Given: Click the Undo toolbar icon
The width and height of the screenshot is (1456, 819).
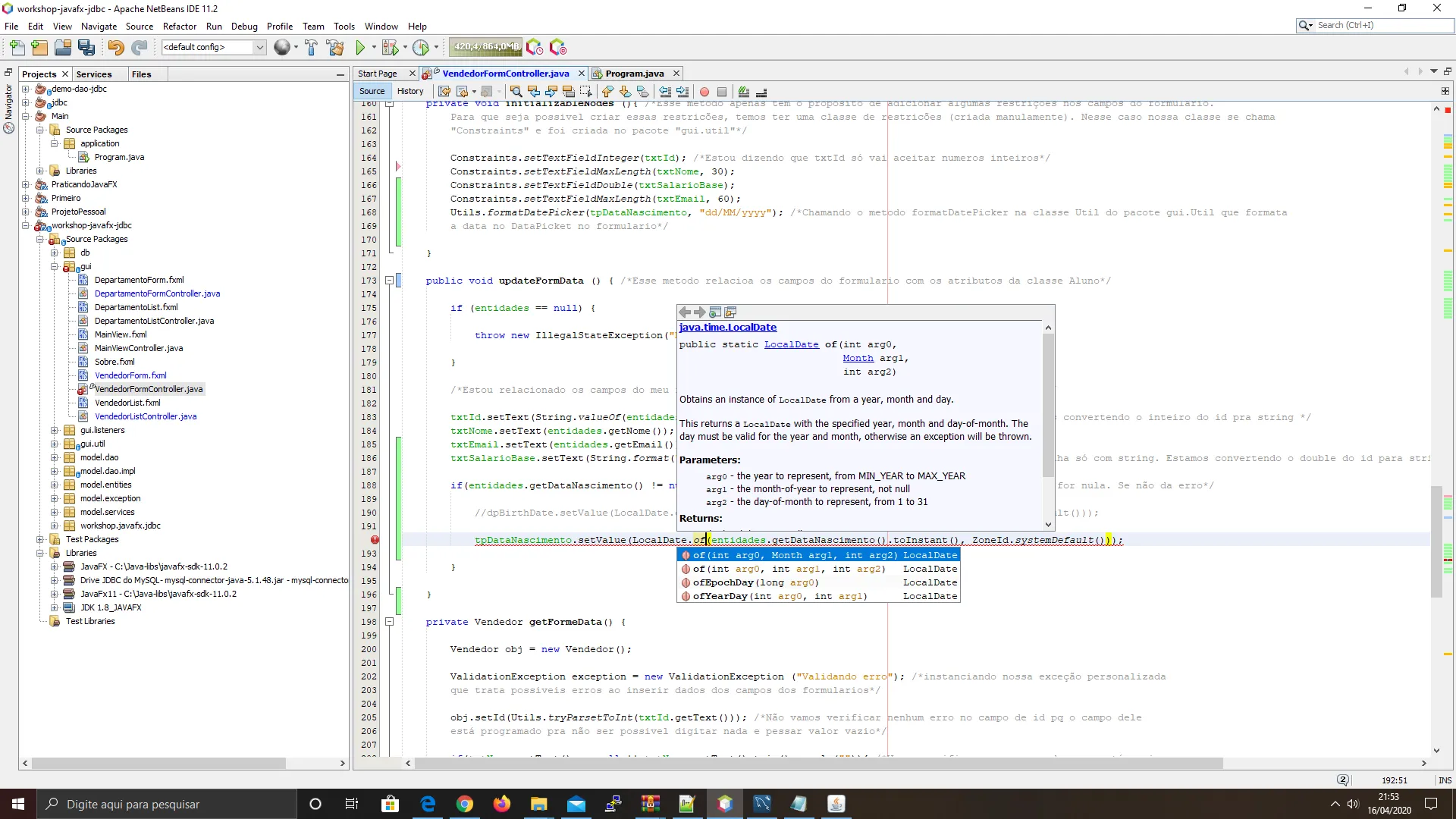Looking at the screenshot, I should [115, 48].
